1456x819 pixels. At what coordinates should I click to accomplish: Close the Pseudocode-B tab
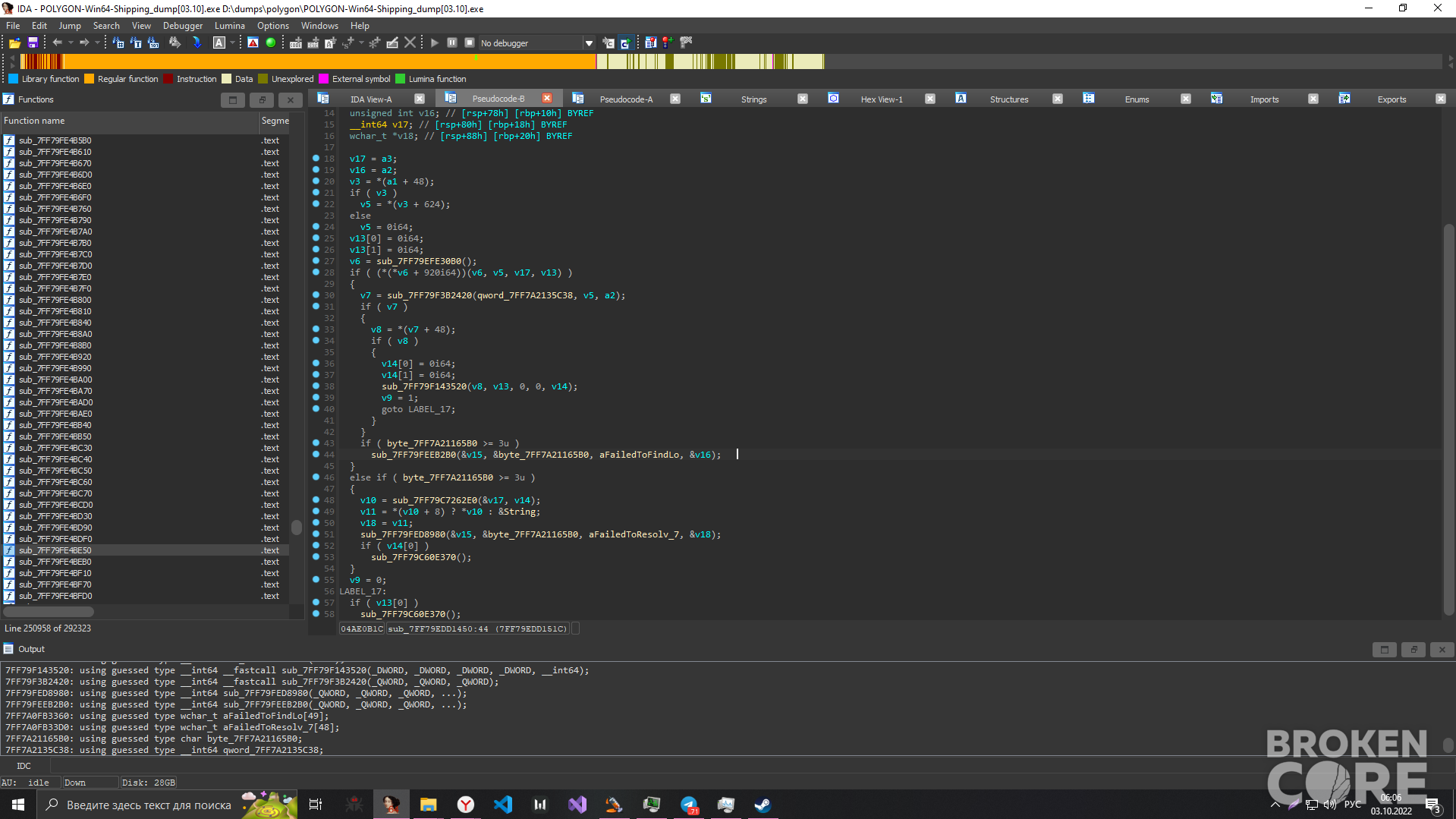point(547,99)
